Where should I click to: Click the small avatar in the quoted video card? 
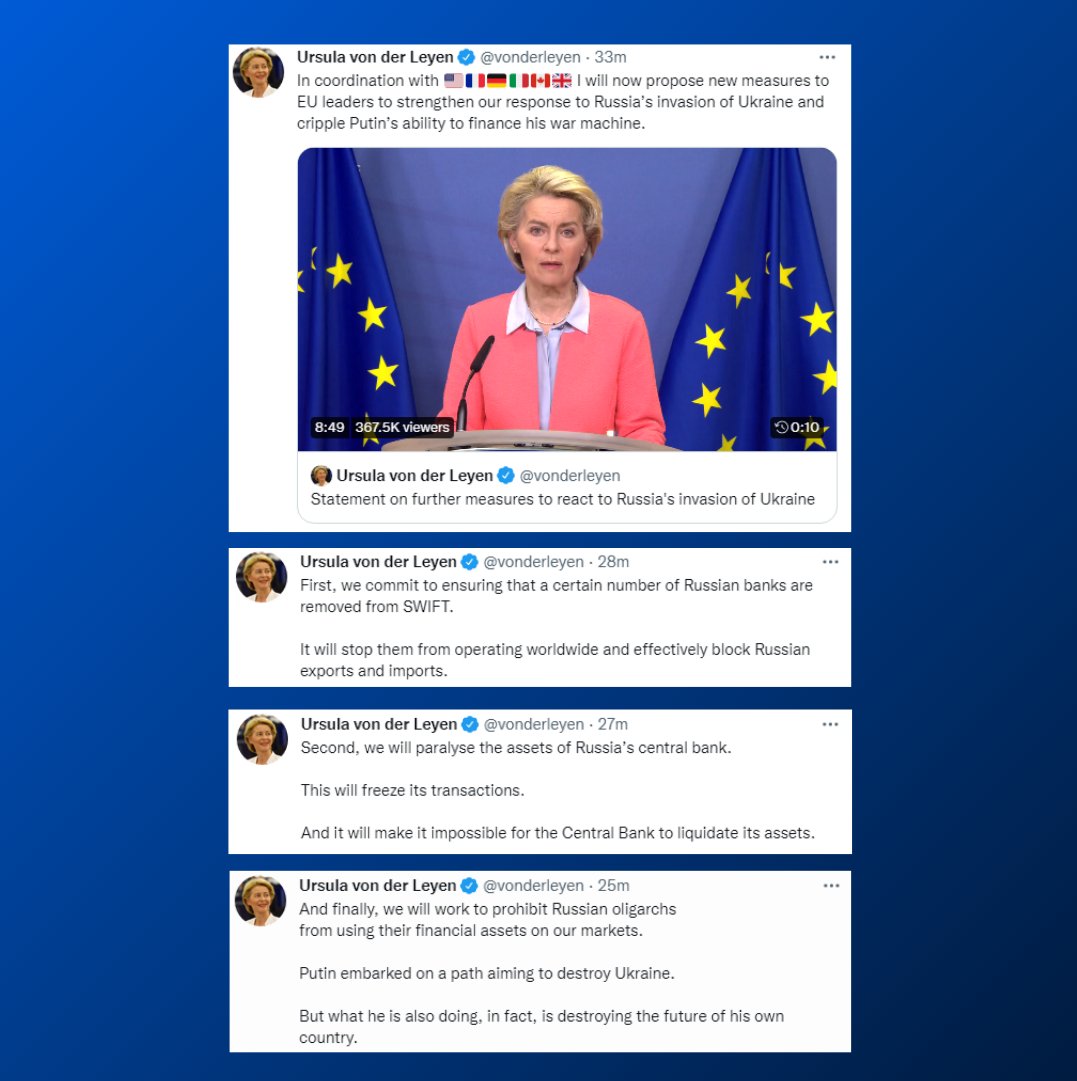pyautogui.click(x=321, y=476)
